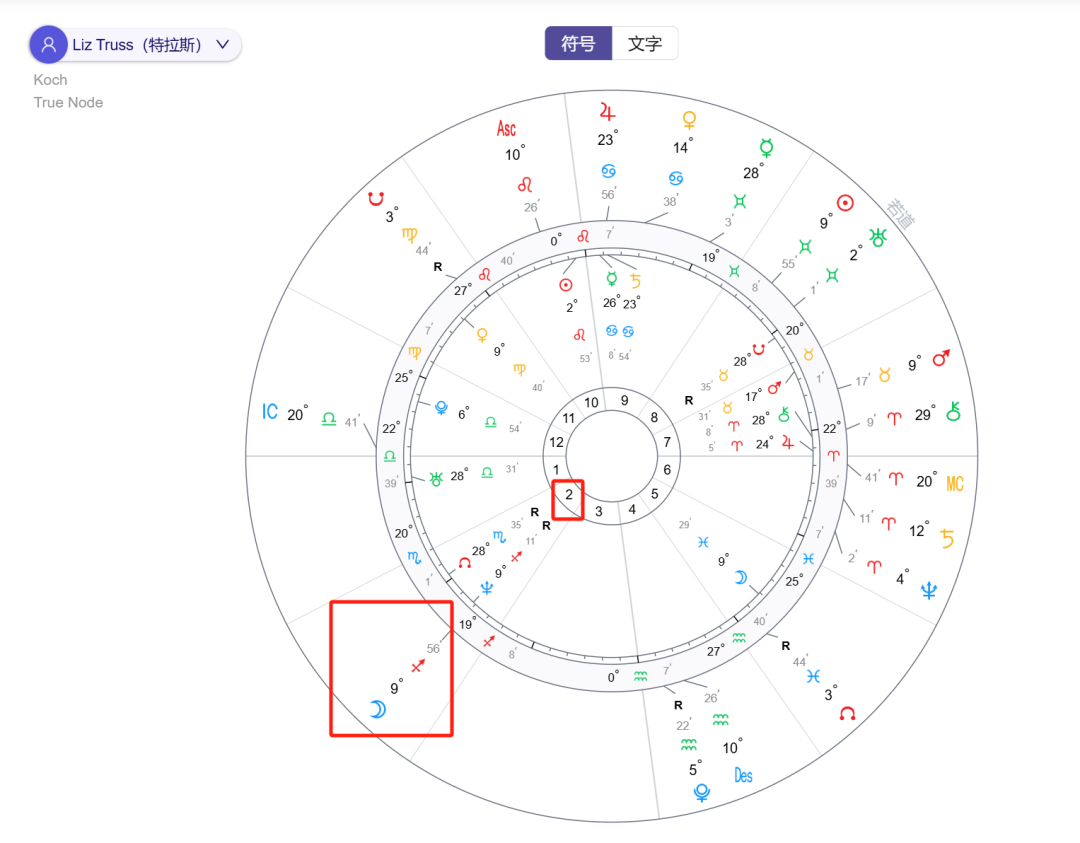Select the orange MC marker at 20° Aries

click(955, 483)
